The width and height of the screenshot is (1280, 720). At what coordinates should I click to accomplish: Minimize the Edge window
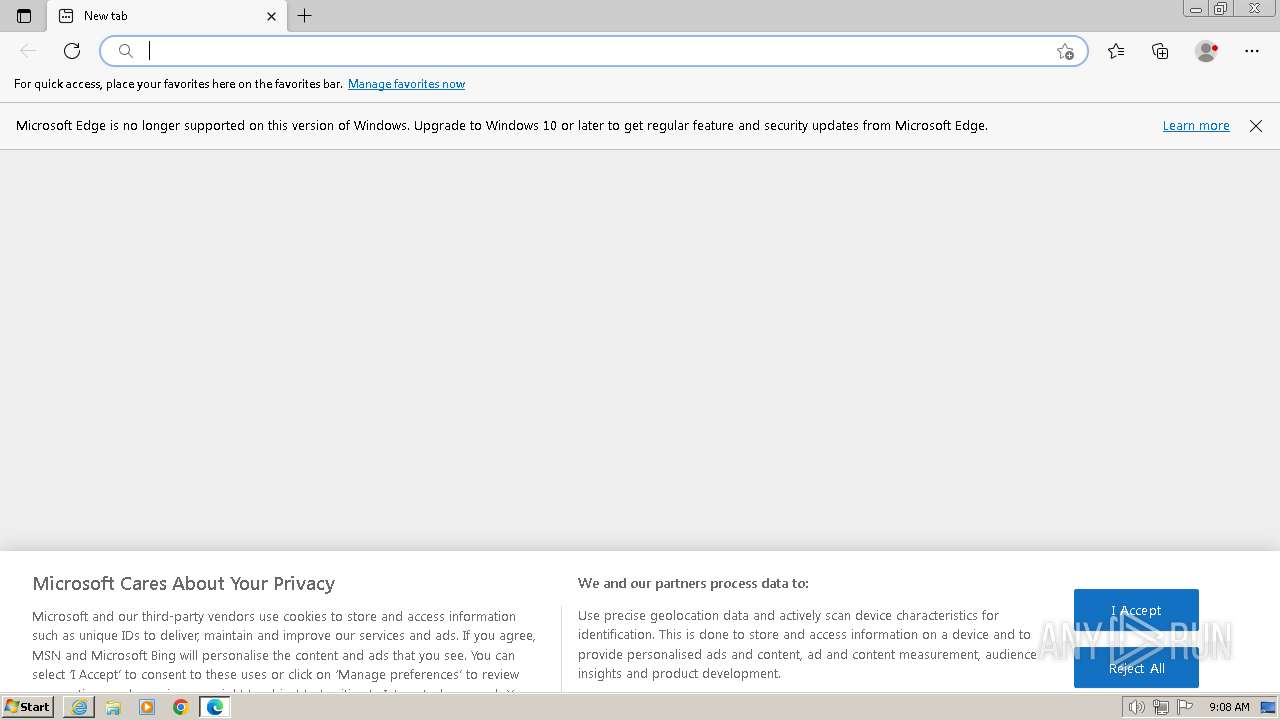pyautogui.click(x=1196, y=9)
